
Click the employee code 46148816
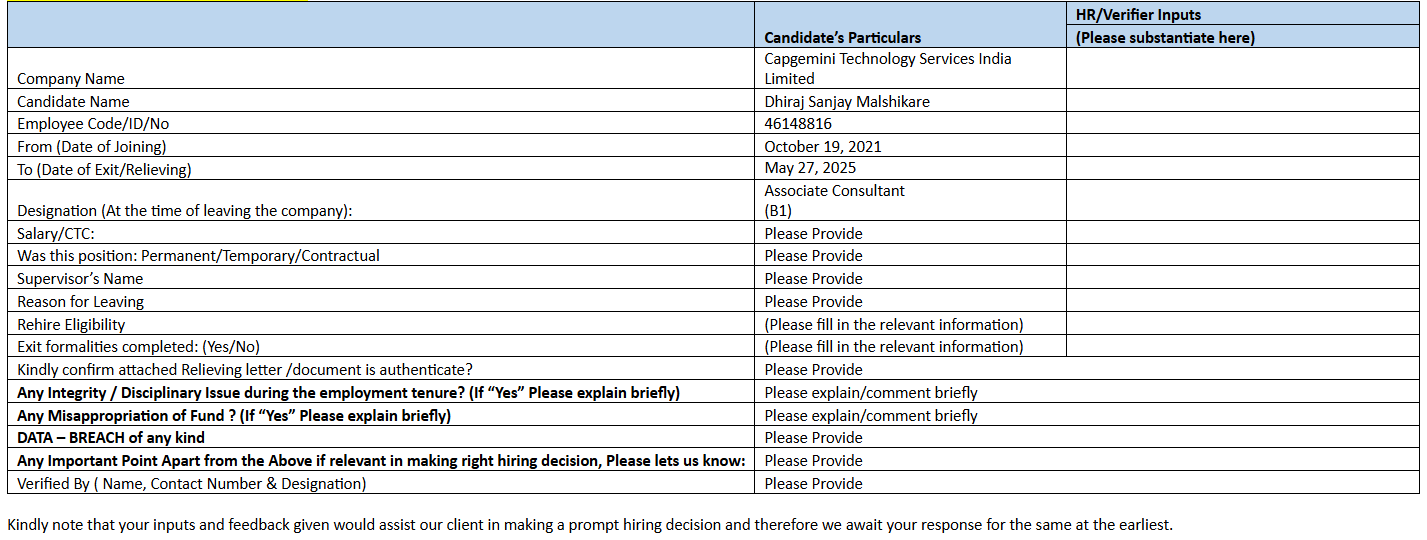tap(798, 124)
